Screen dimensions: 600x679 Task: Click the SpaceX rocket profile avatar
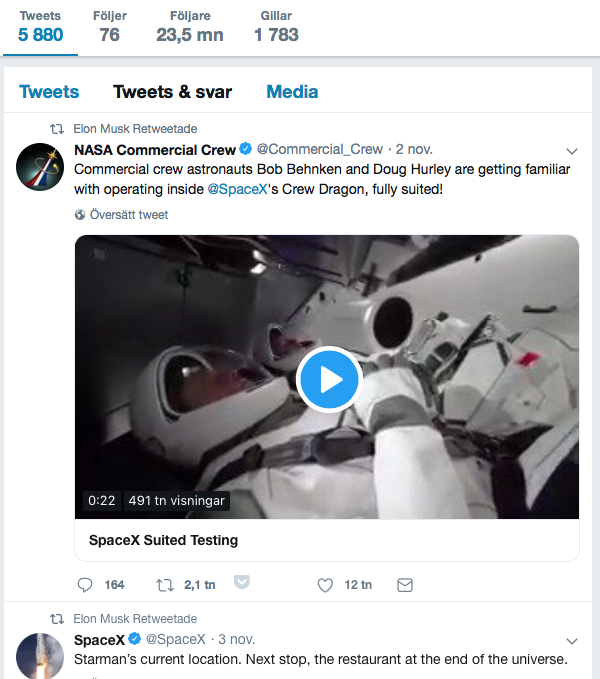pyautogui.click(x=41, y=657)
